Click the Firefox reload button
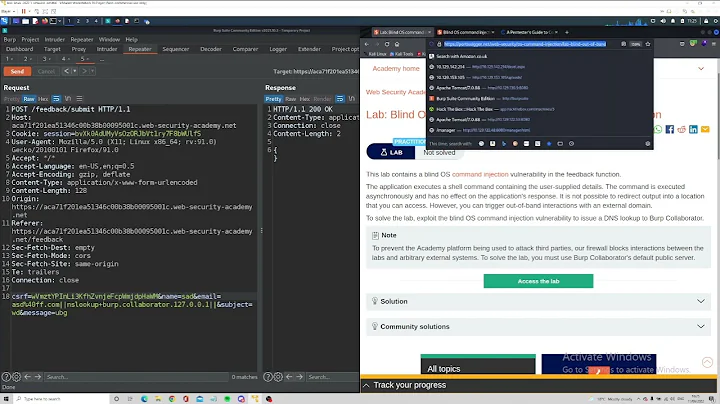 tap(387, 44)
